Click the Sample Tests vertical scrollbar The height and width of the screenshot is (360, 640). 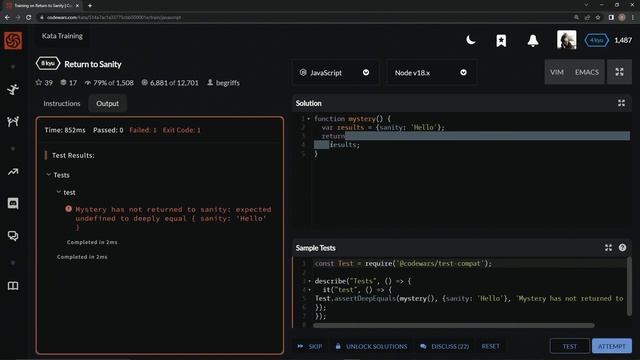click(x=629, y=286)
